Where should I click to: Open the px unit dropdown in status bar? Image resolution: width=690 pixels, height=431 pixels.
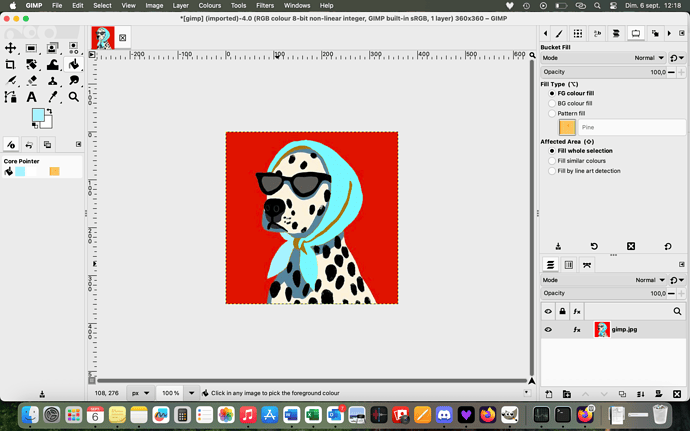click(x=140, y=393)
